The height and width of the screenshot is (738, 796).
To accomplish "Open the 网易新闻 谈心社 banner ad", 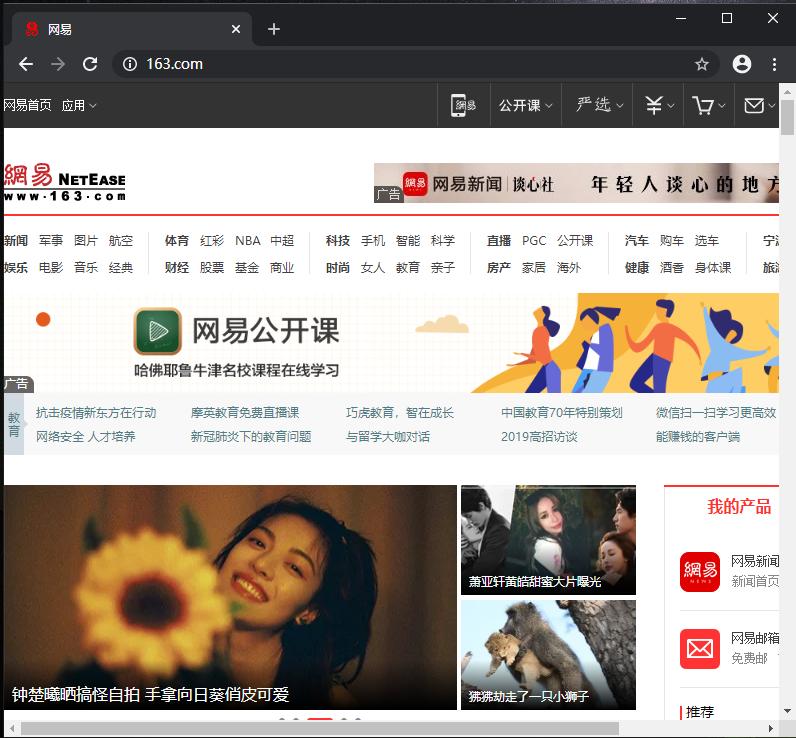I will coord(576,183).
